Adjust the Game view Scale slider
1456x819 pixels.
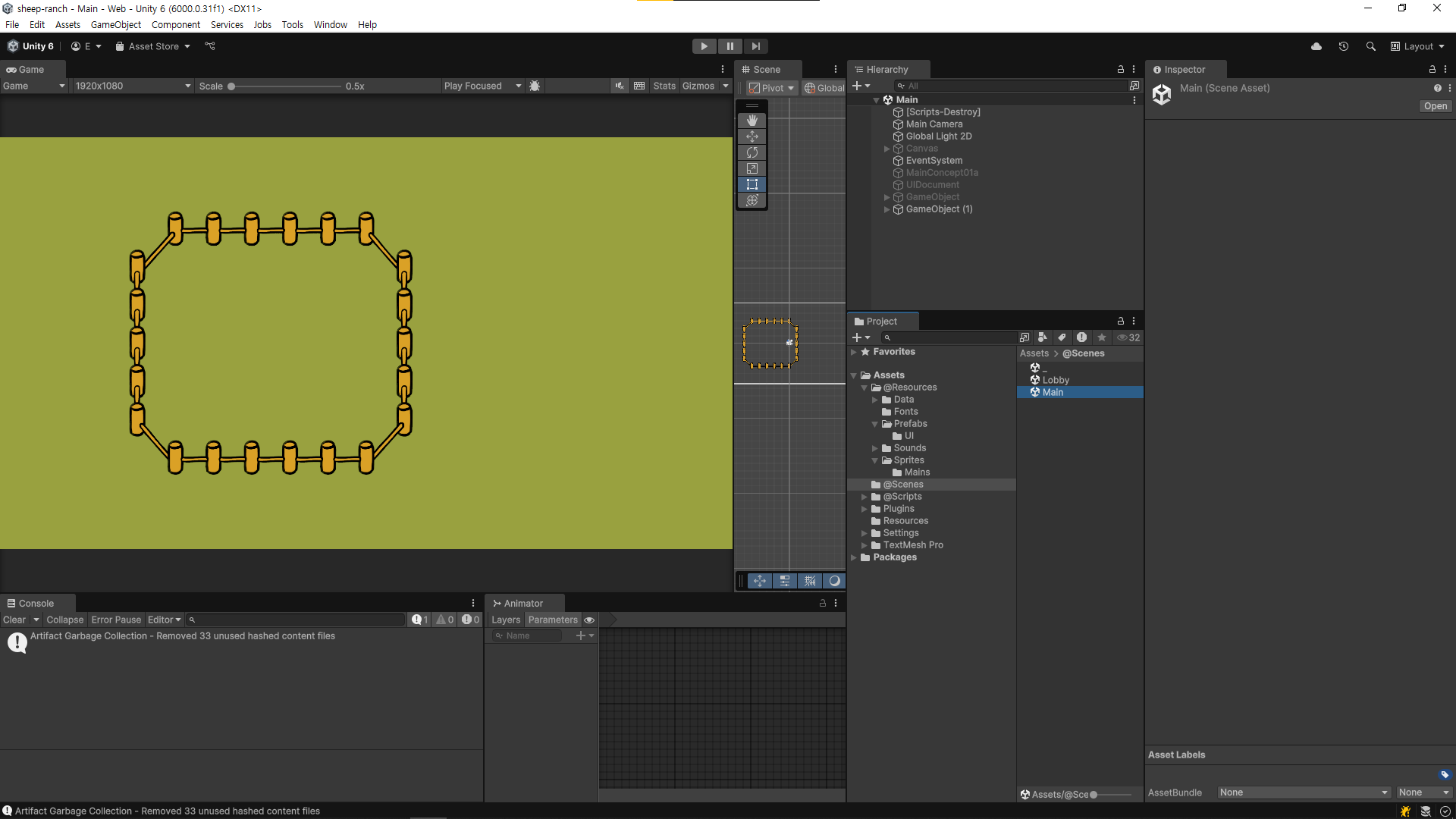(x=232, y=86)
